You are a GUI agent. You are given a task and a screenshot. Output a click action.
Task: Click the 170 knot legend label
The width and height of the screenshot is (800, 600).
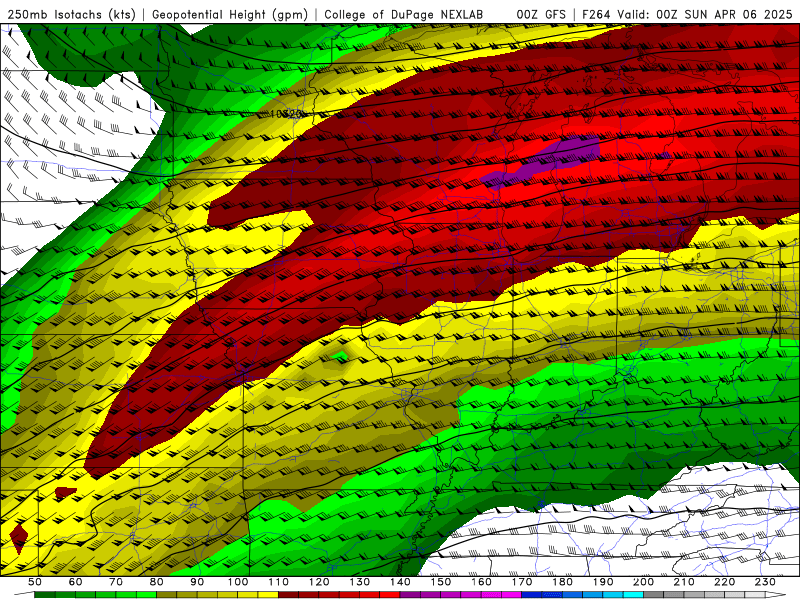pyautogui.click(x=522, y=582)
